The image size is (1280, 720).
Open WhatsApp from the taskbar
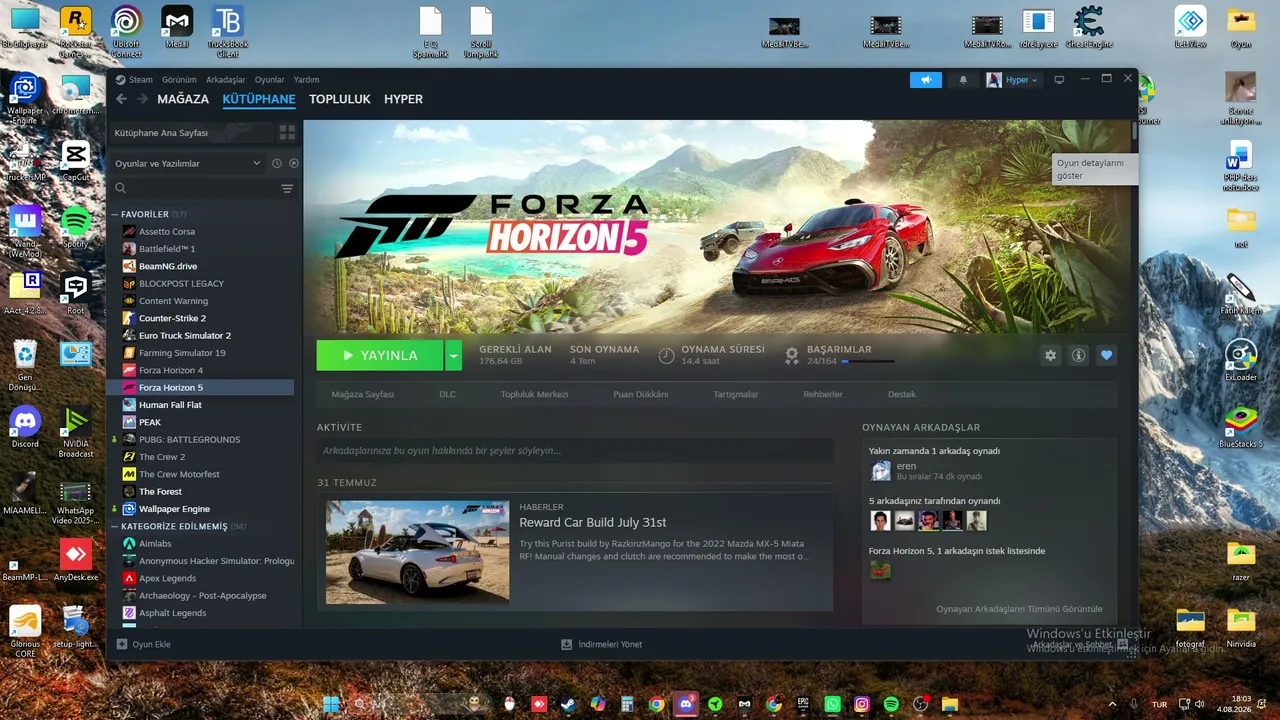coord(833,704)
